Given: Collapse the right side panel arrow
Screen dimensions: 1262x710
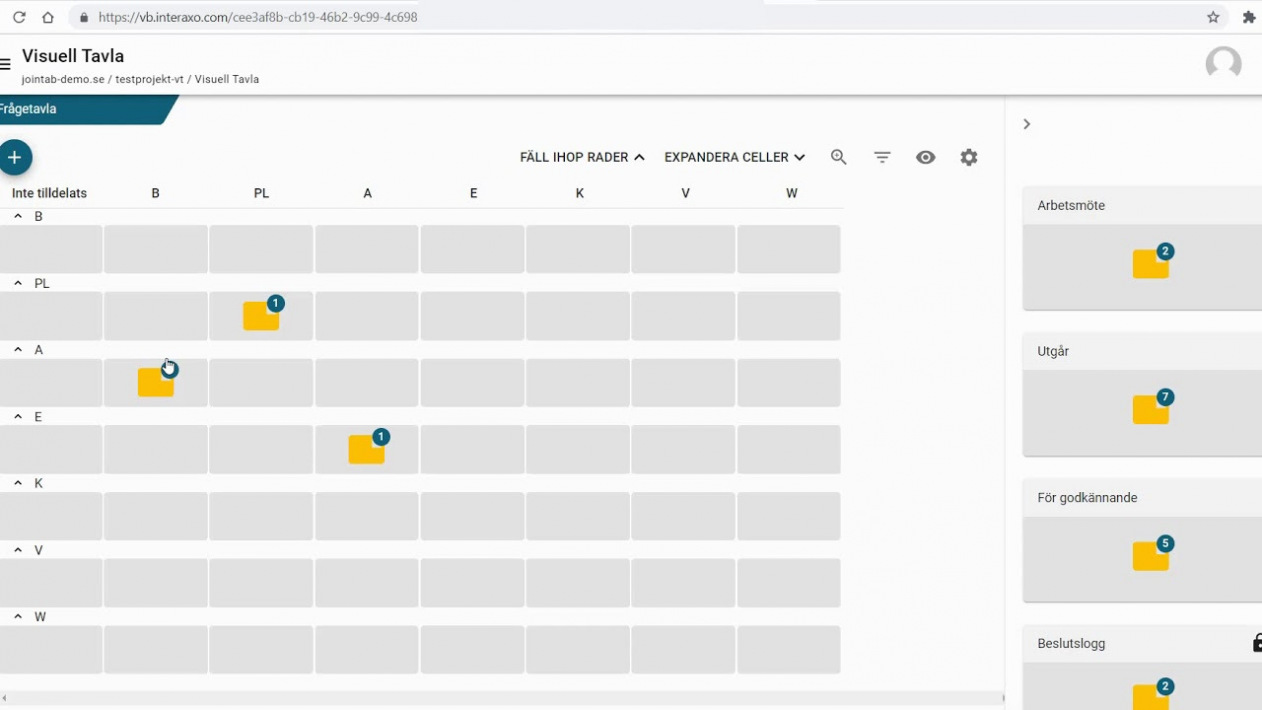Looking at the screenshot, I should [1026, 124].
